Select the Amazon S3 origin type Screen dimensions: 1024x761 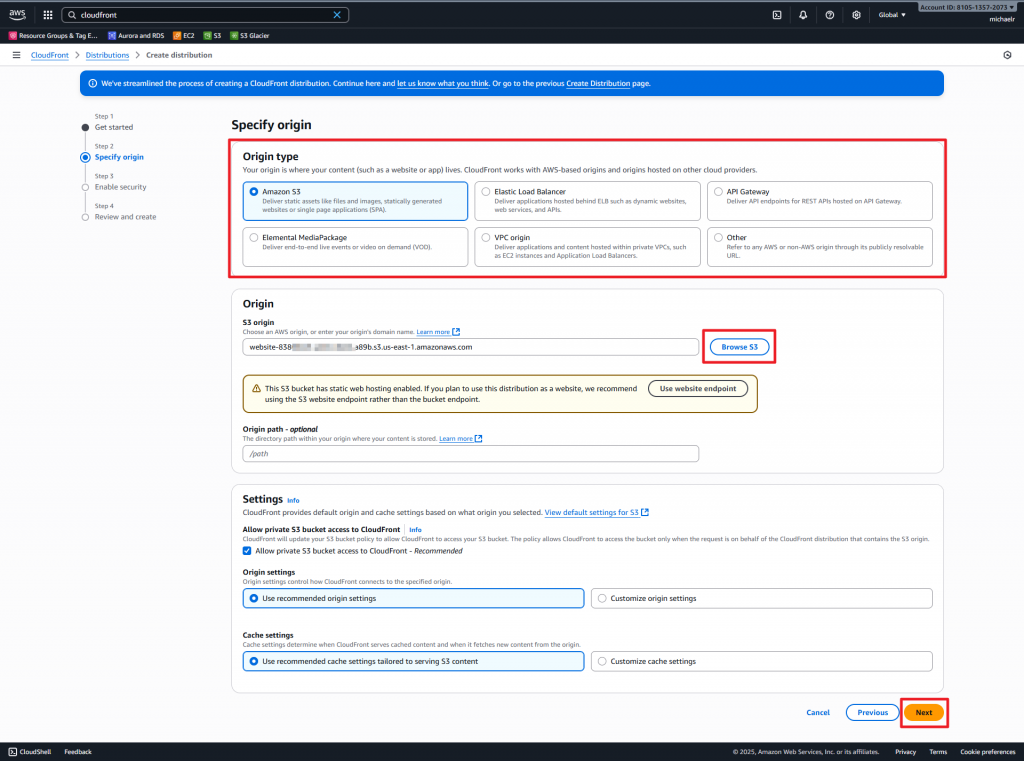355,201
